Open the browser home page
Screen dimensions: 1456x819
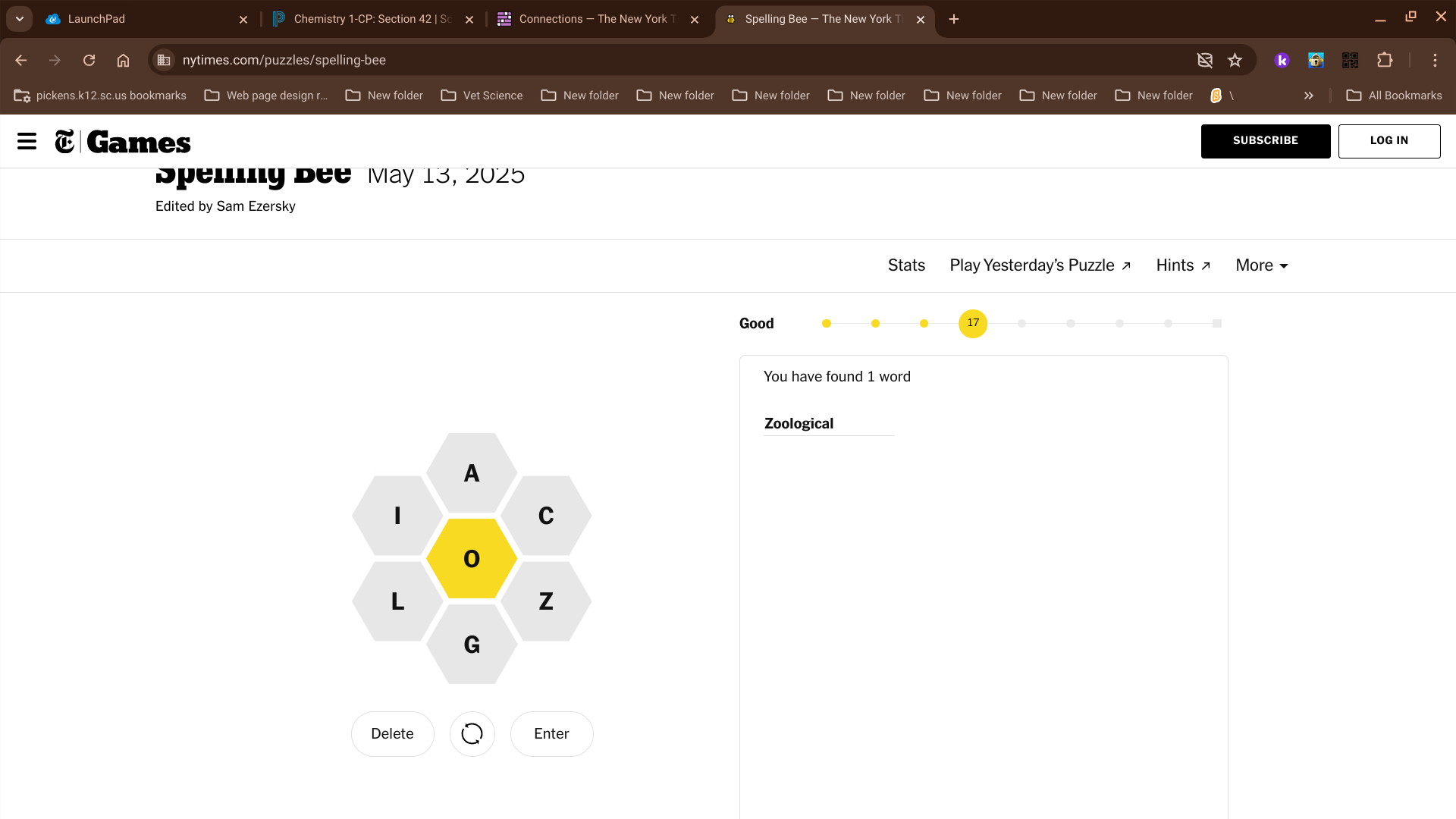(123, 60)
